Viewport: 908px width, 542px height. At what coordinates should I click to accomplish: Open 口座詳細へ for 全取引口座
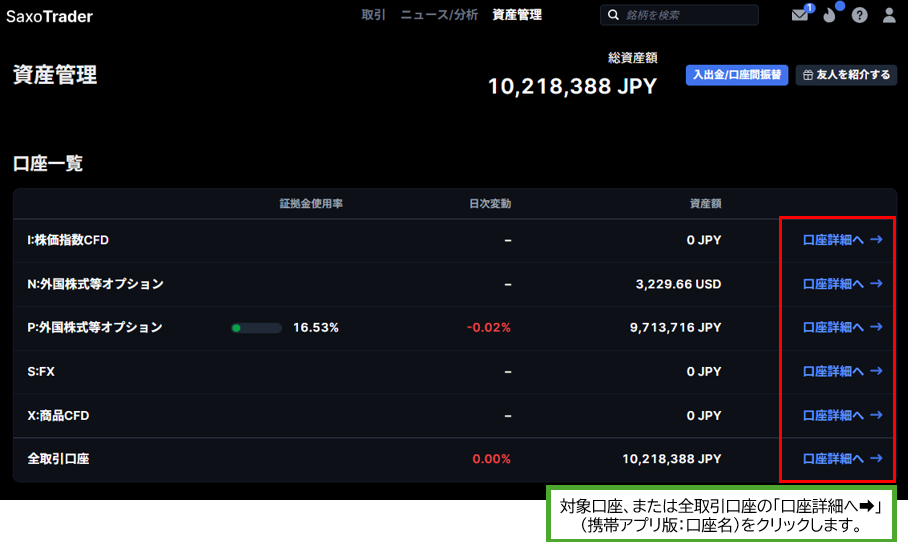click(x=843, y=459)
